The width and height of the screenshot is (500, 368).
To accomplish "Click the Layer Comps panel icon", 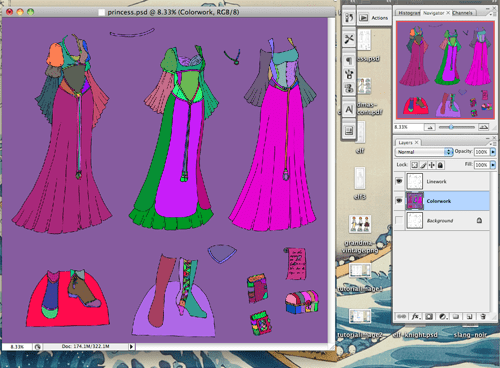I will [x=349, y=130].
